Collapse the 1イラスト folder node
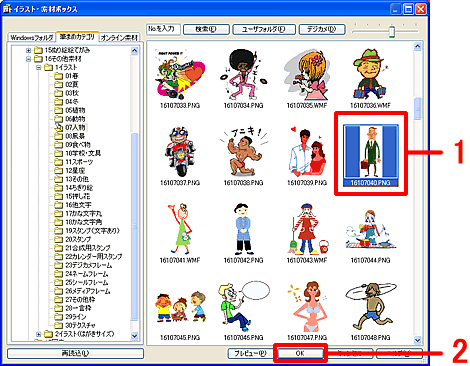470x366 pixels. click(x=39, y=68)
